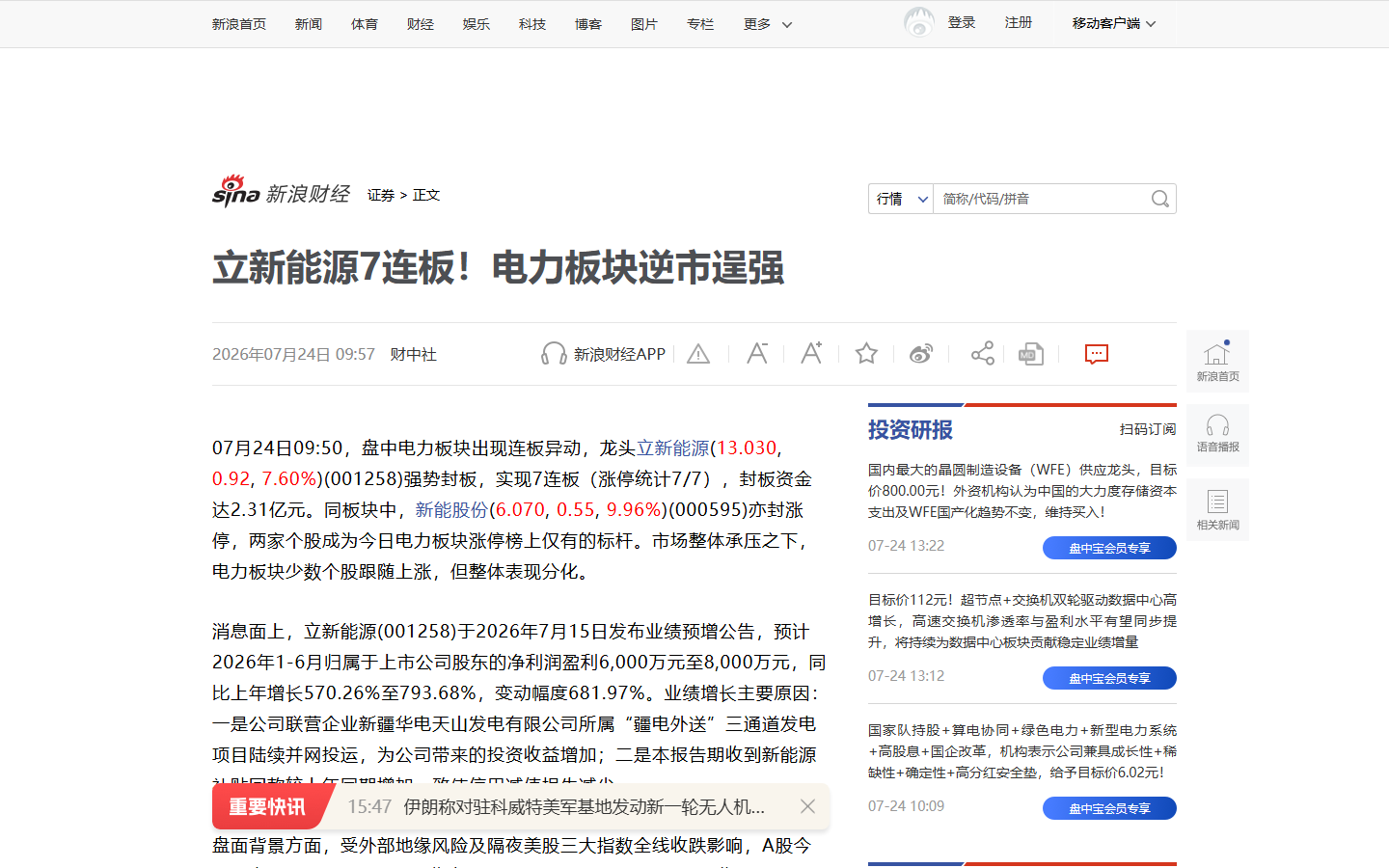Click the 财中社 source link

pos(413,355)
